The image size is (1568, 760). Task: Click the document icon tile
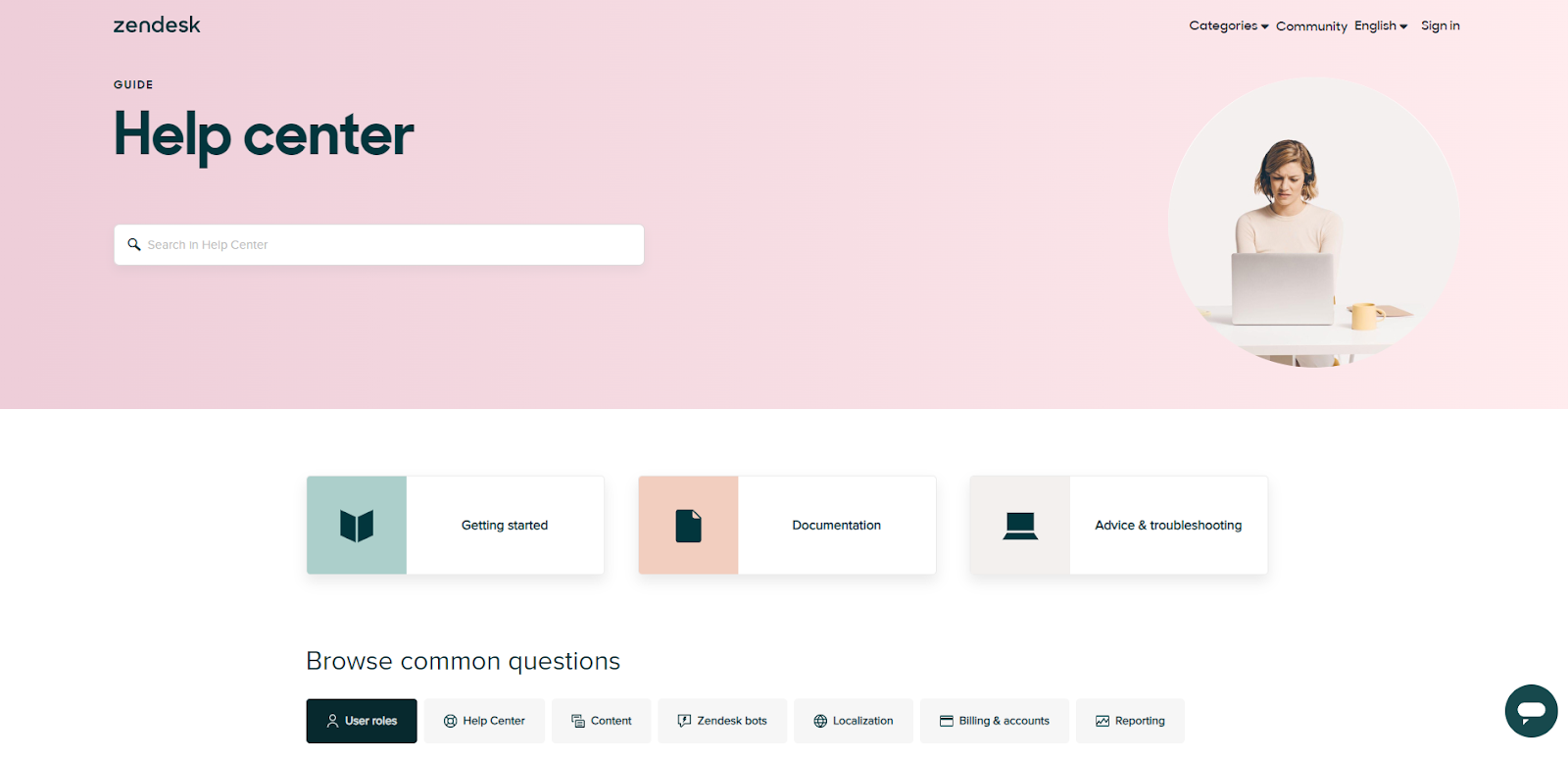point(688,526)
